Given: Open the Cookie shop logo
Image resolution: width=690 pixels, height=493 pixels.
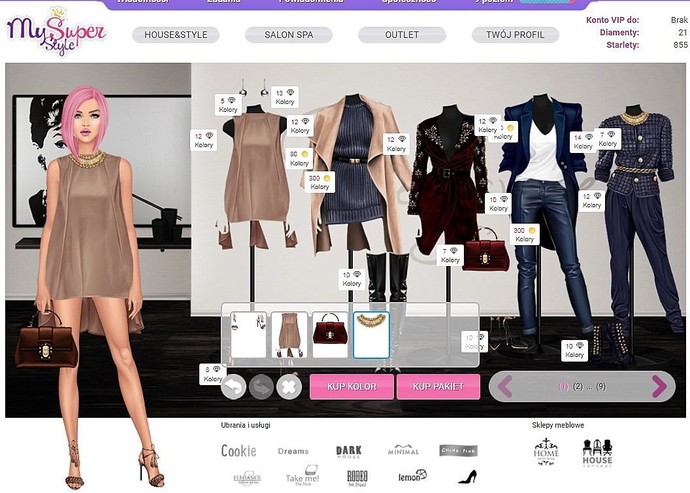Looking at the screenshot, I should point(239,451).
